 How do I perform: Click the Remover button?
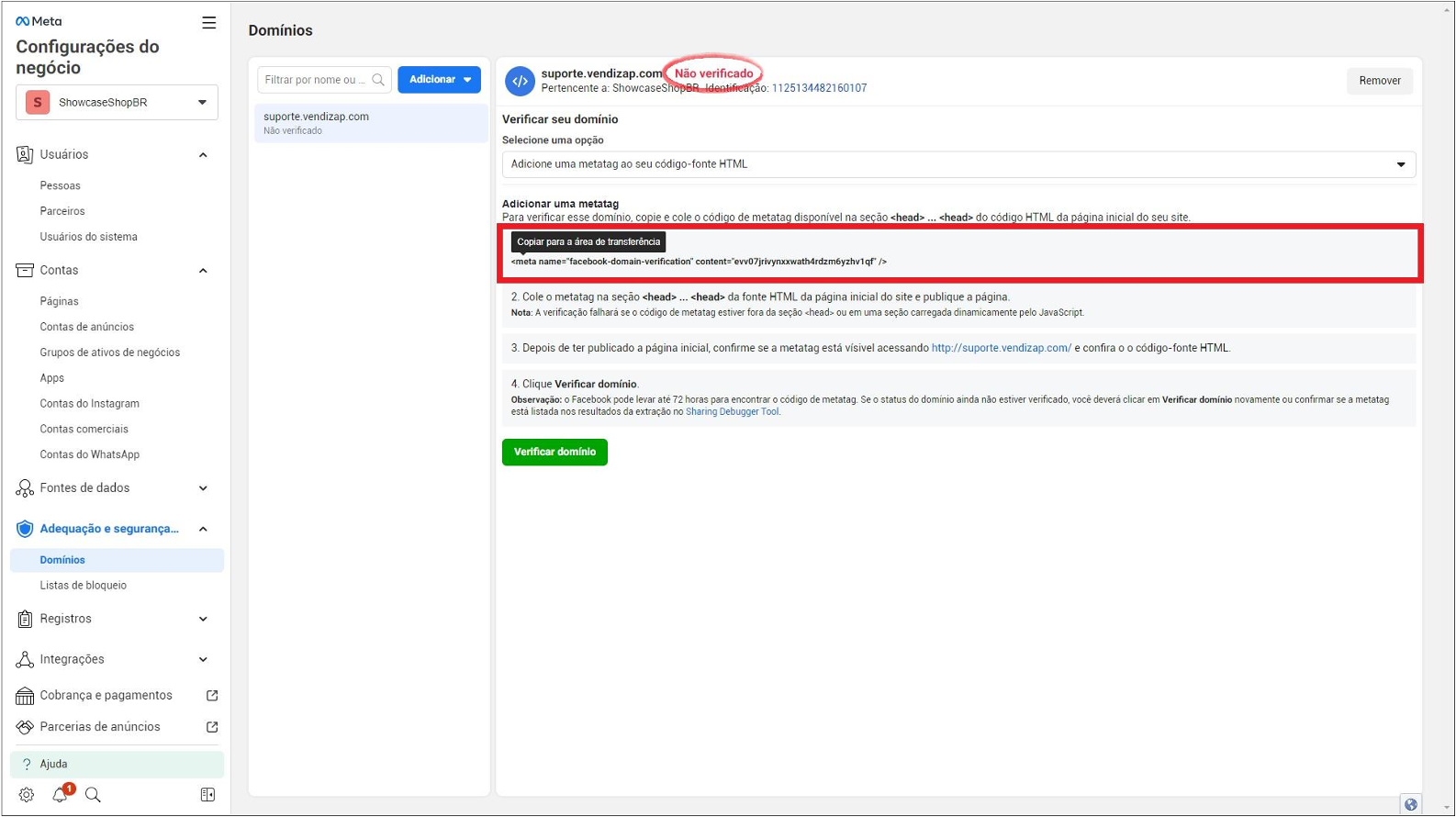[1379, 81]
